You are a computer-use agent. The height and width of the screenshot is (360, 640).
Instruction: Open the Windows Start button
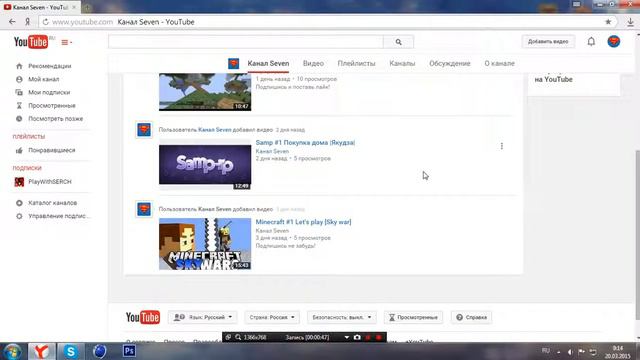click(x=13, y=351)
